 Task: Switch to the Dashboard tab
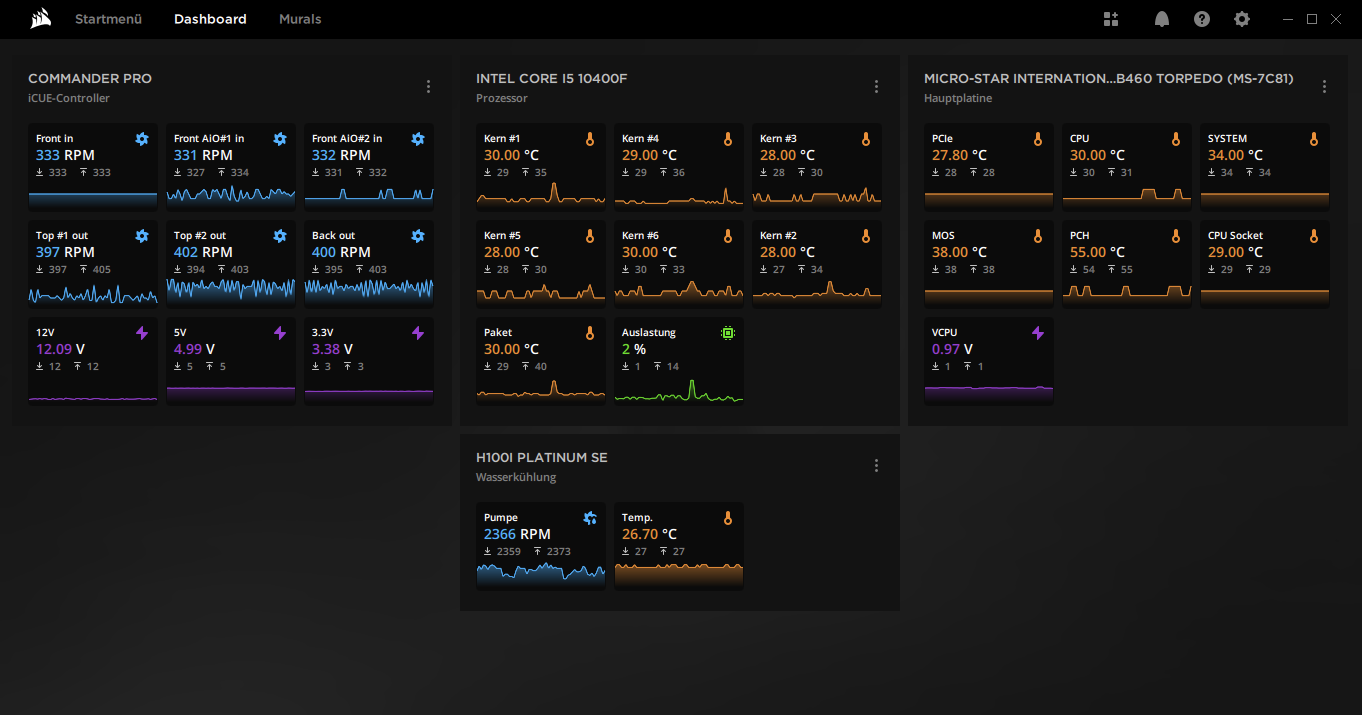(210, 19)
